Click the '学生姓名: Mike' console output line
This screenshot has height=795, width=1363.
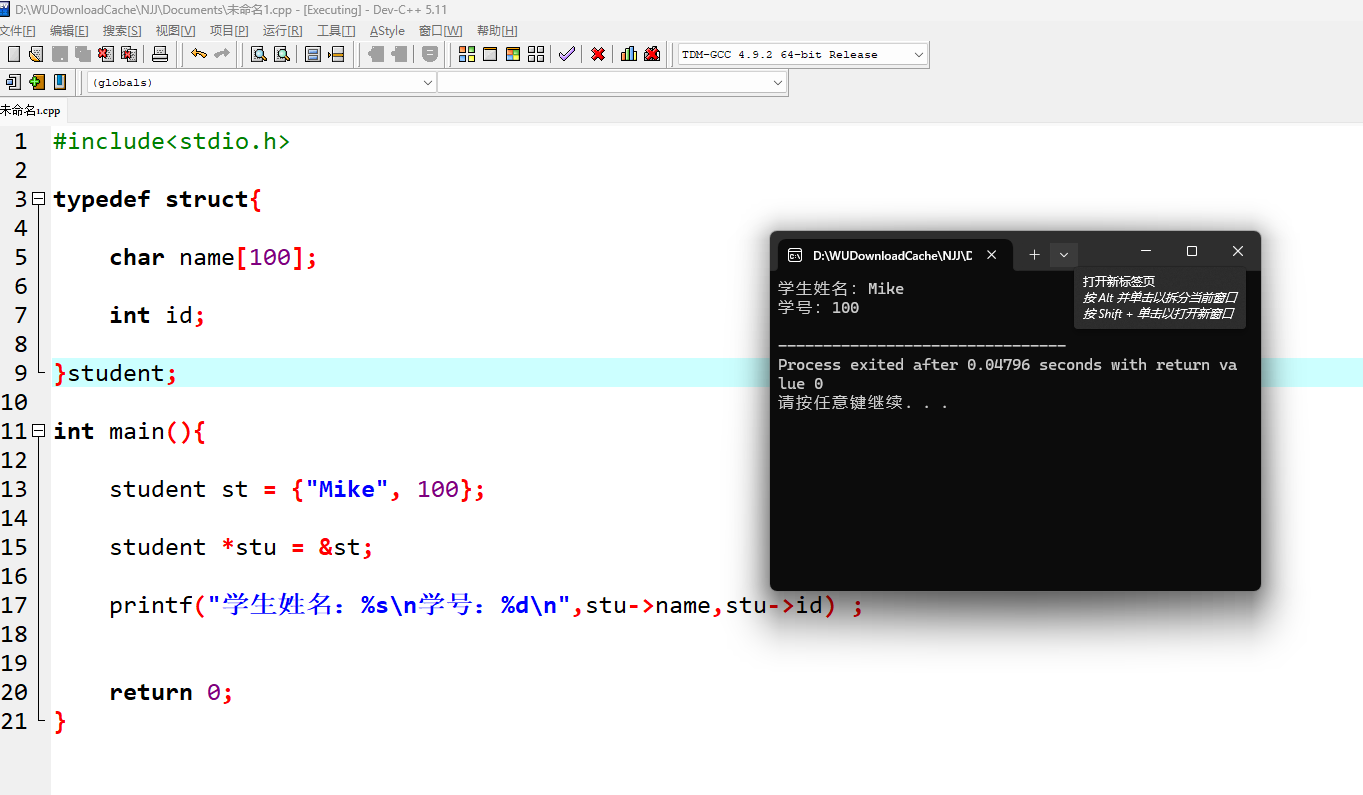(841, 289)
